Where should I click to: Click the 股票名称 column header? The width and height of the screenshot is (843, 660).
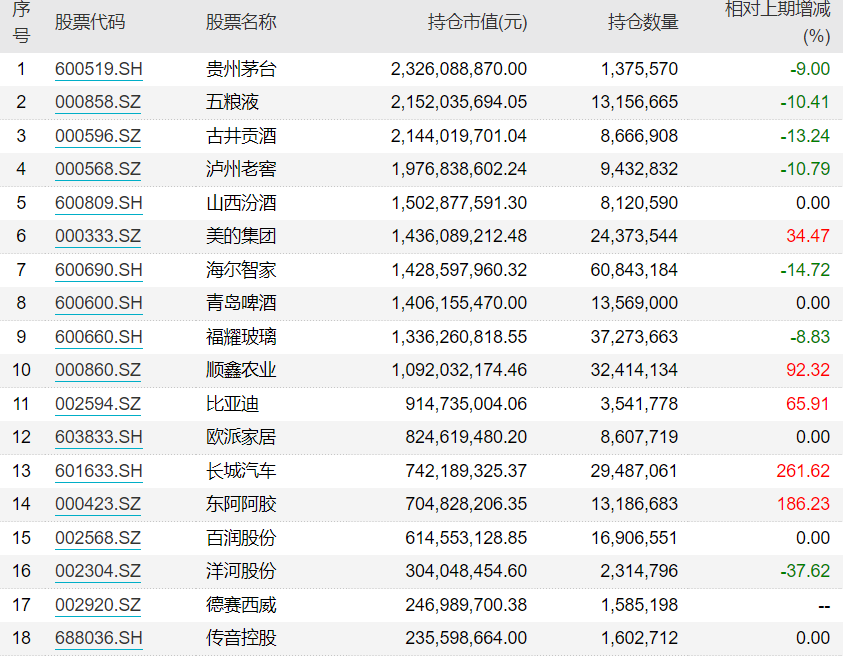click(241, 23)
